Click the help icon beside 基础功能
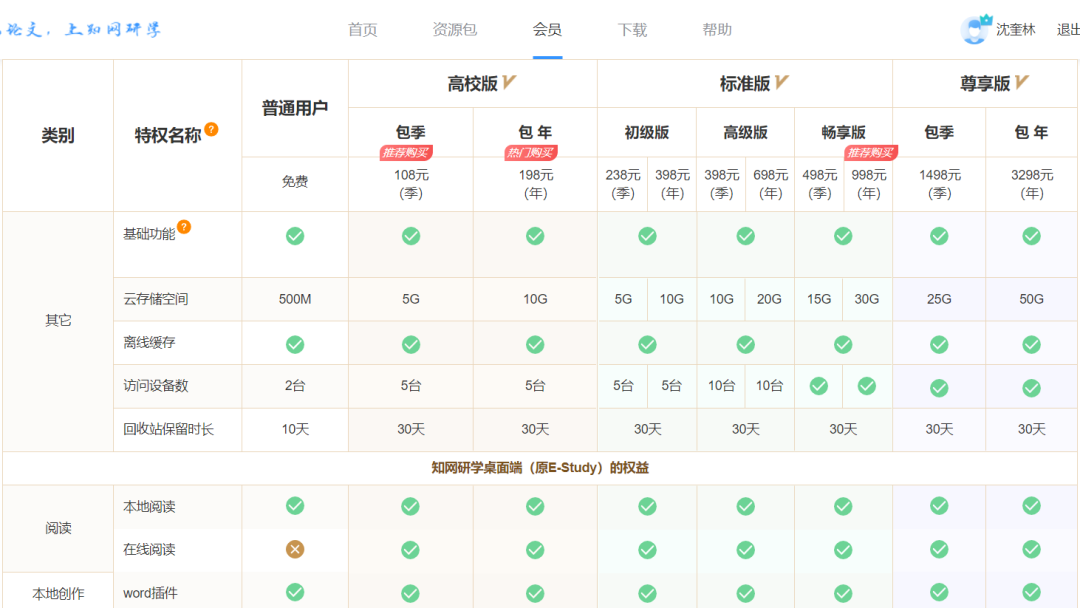 (184, 227)
